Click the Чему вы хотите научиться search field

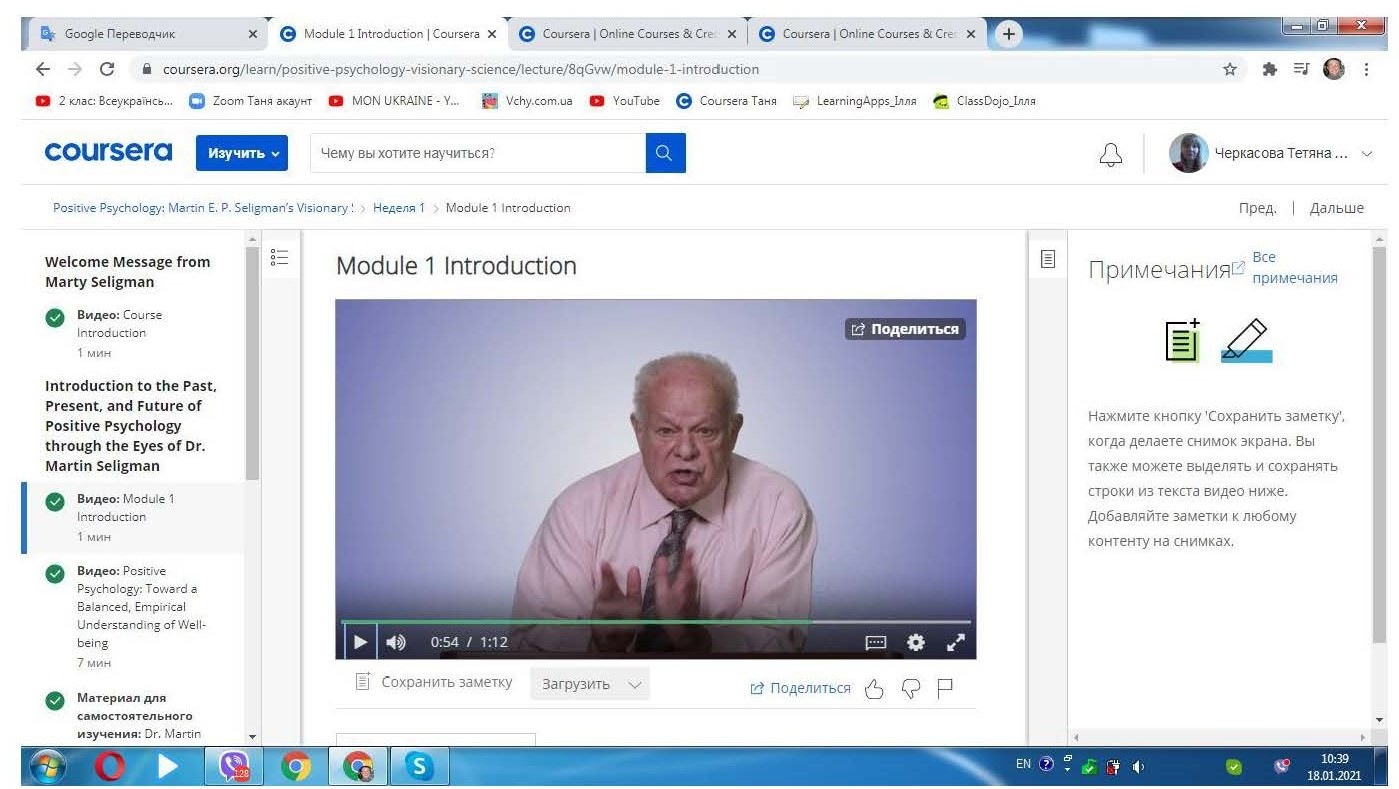(478, 153)
